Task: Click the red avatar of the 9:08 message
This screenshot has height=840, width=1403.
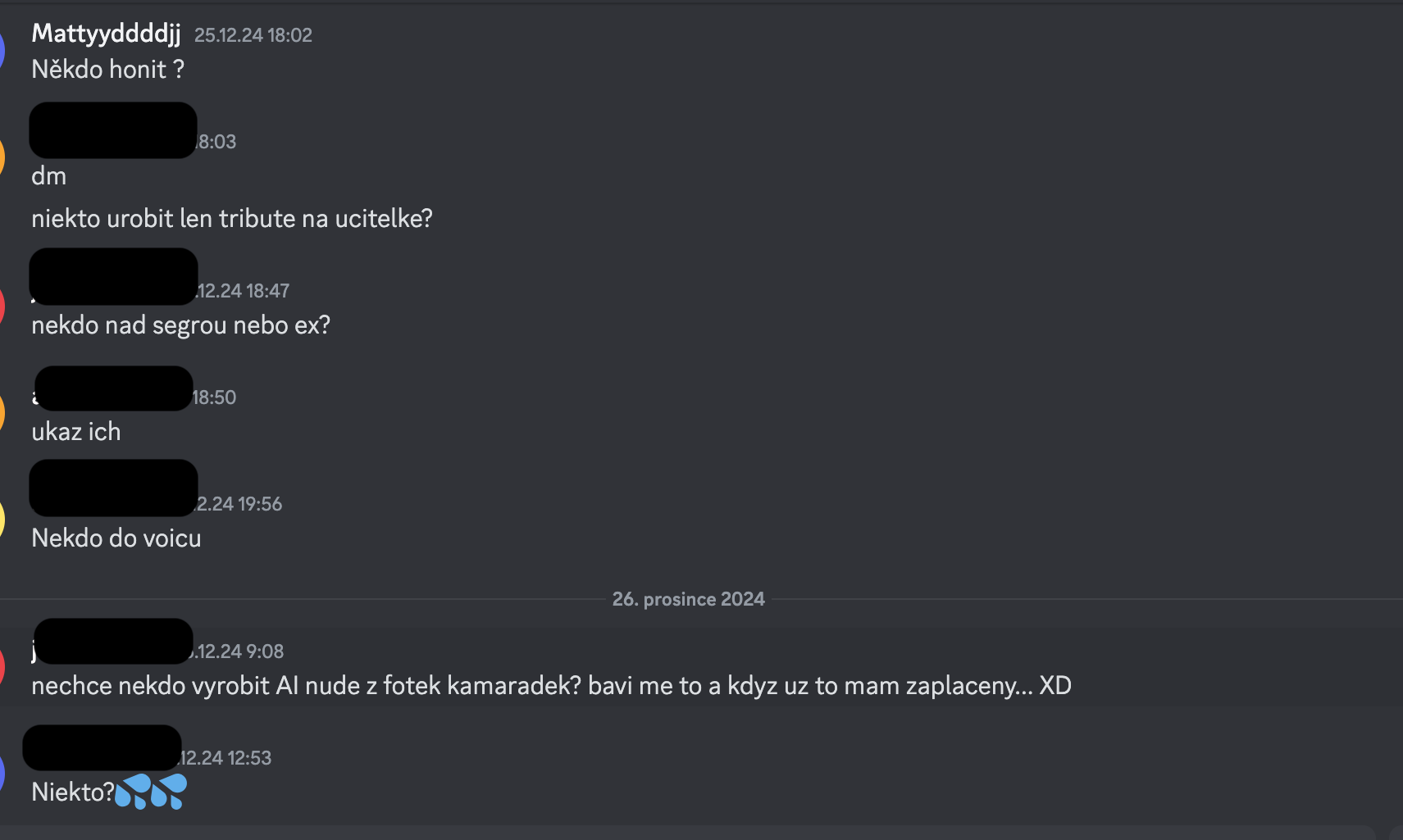Action: pyautogui.click(x=2, y=667)
